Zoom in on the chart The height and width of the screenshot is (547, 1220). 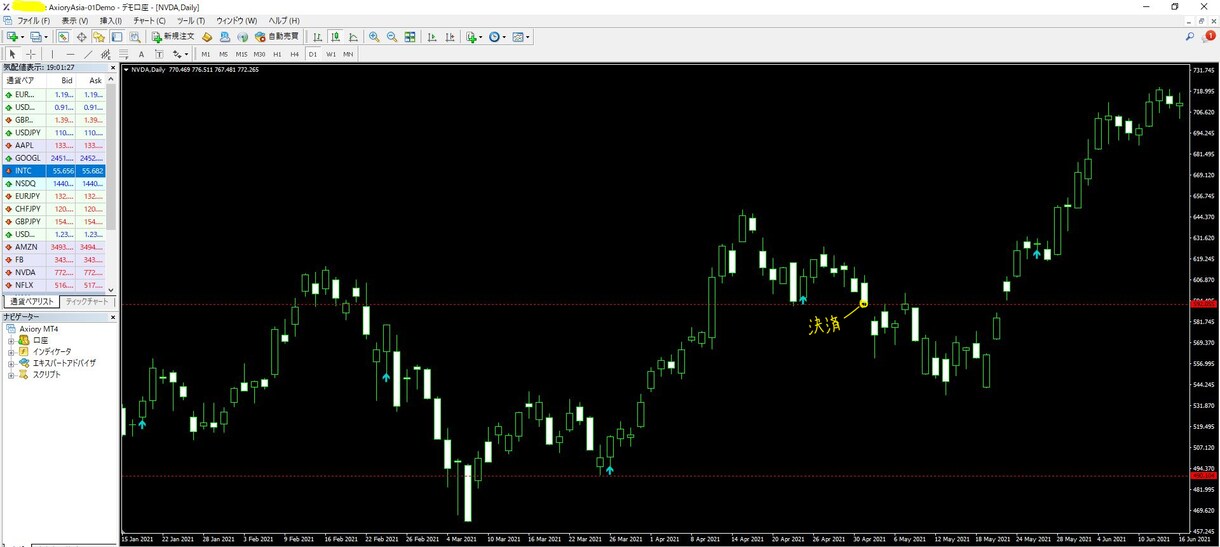coord(374,37)
